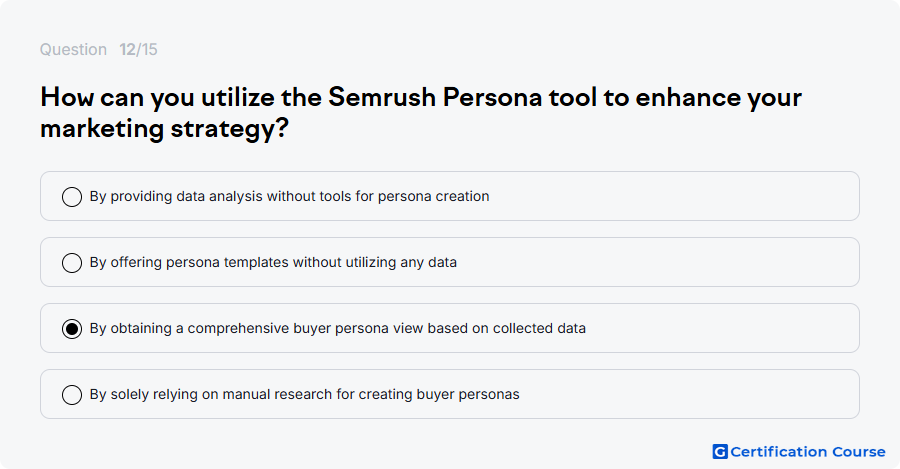Screen dimensions: 900x469
Task: Toggle the selected 'comprehensive buyer persona view' radio
Action: click(72, 329)
